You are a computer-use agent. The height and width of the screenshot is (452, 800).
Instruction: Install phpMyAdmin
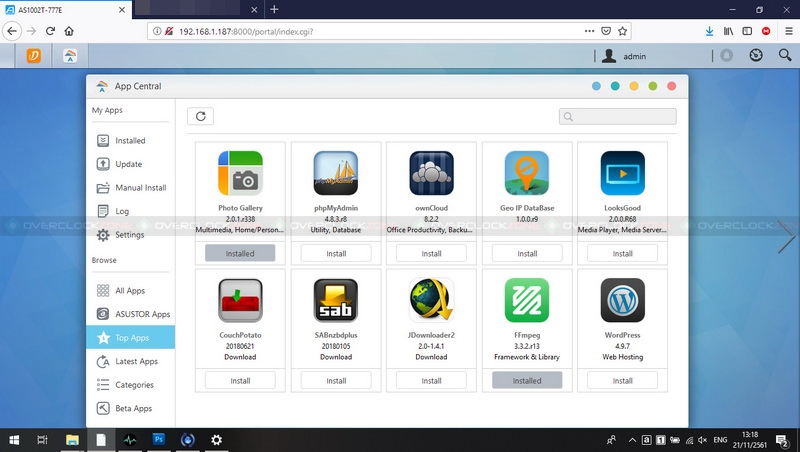(x=336, y=253)
